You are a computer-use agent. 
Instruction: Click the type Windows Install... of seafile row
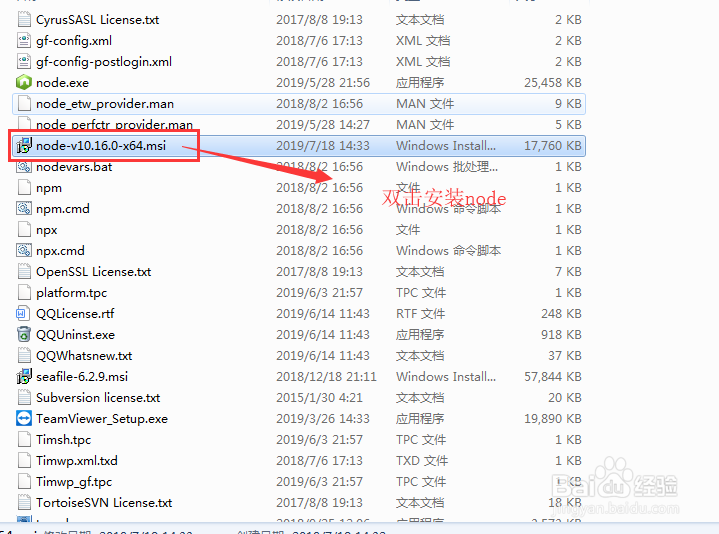(x=446, y=377)
